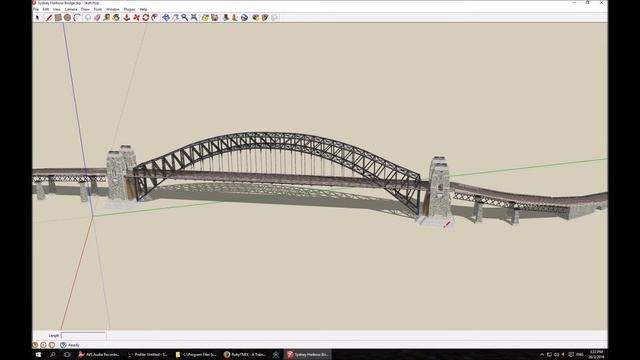
Task: Switch to RailsTMX browser taskbar window
Action: (x=244, y=355)
